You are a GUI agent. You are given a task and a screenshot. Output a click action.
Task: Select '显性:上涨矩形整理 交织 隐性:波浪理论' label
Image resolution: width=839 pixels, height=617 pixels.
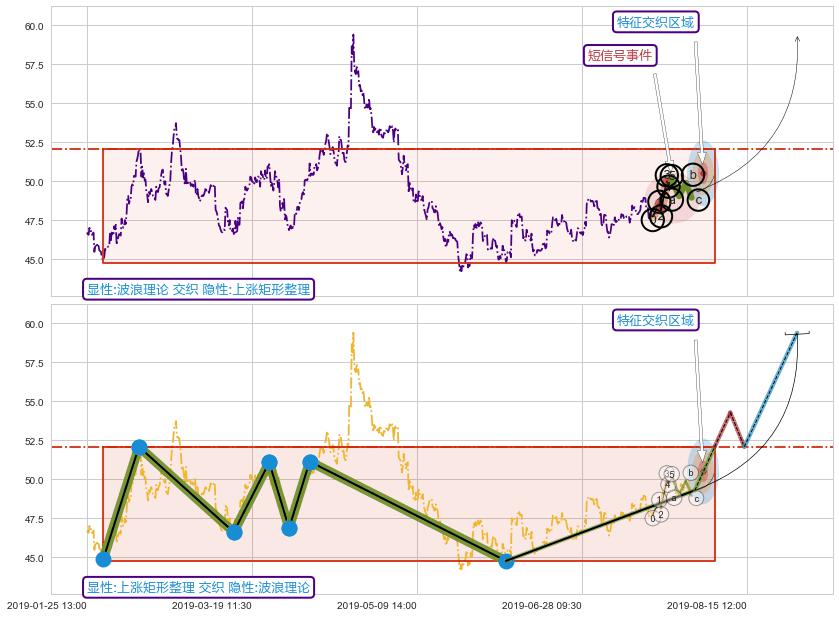pyautogui.click(x=198, y=587)
